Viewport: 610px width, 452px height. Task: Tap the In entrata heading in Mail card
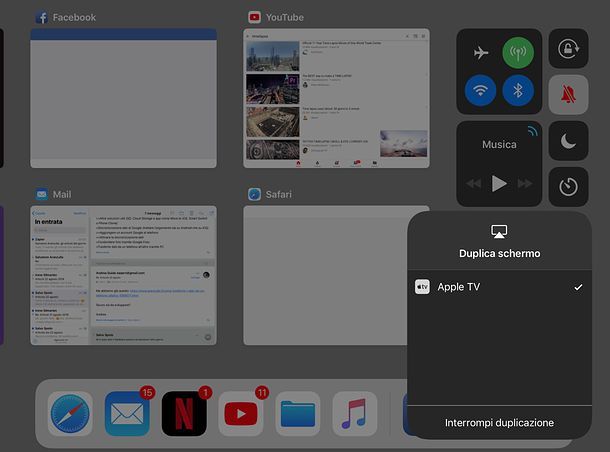(x=48, y=222)
